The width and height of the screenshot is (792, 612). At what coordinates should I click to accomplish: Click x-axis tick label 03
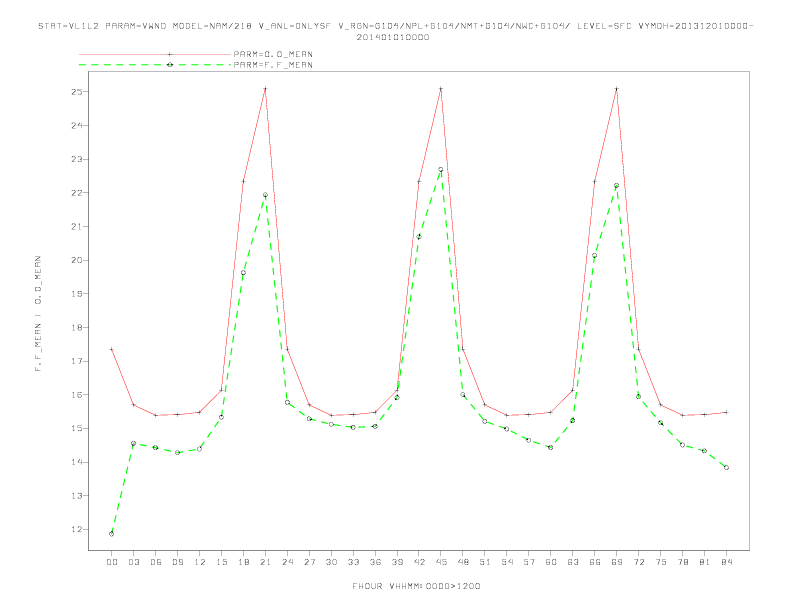tap(134, 562)
